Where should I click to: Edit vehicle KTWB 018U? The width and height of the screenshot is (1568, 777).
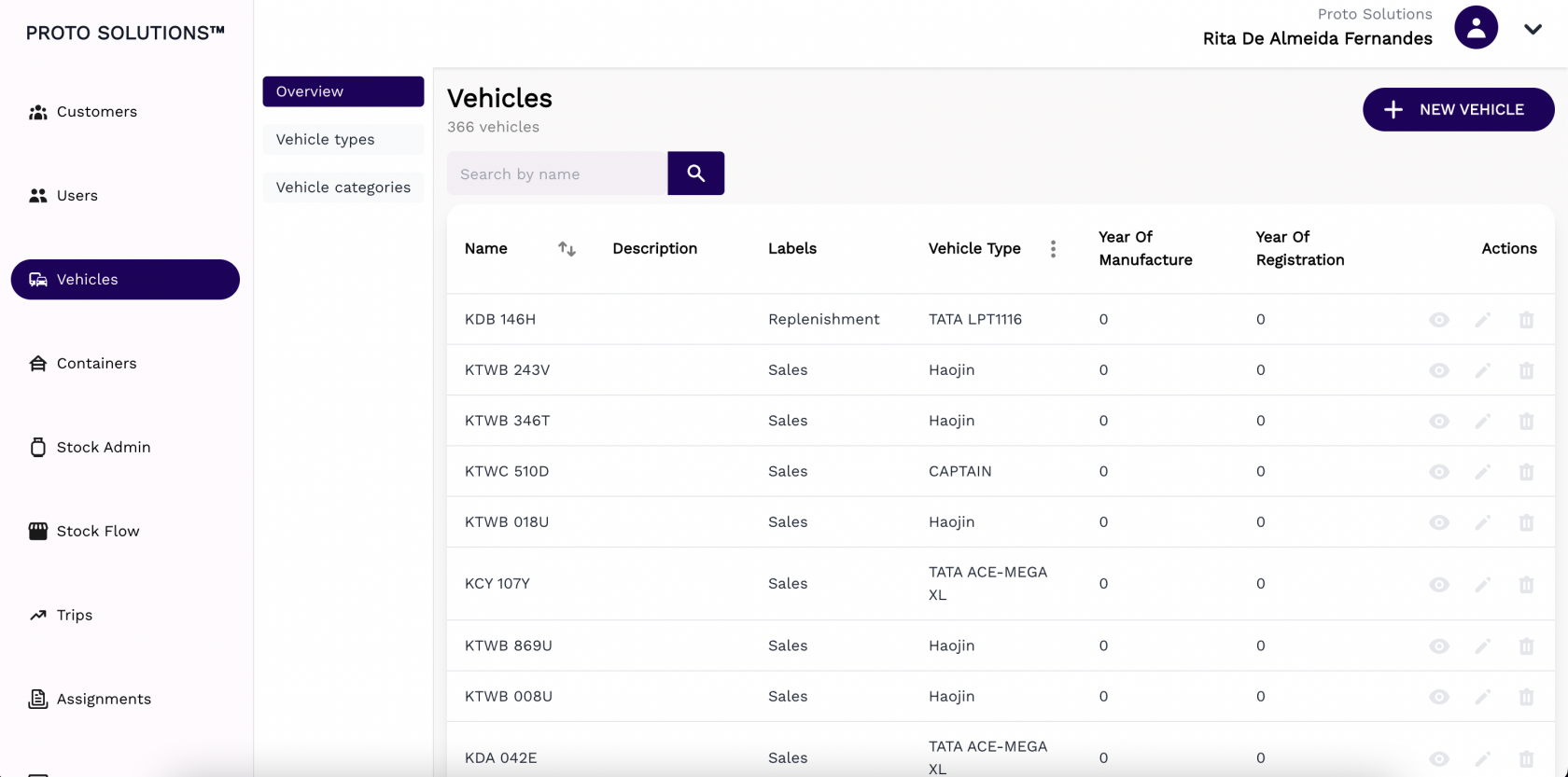(1482, 522)
